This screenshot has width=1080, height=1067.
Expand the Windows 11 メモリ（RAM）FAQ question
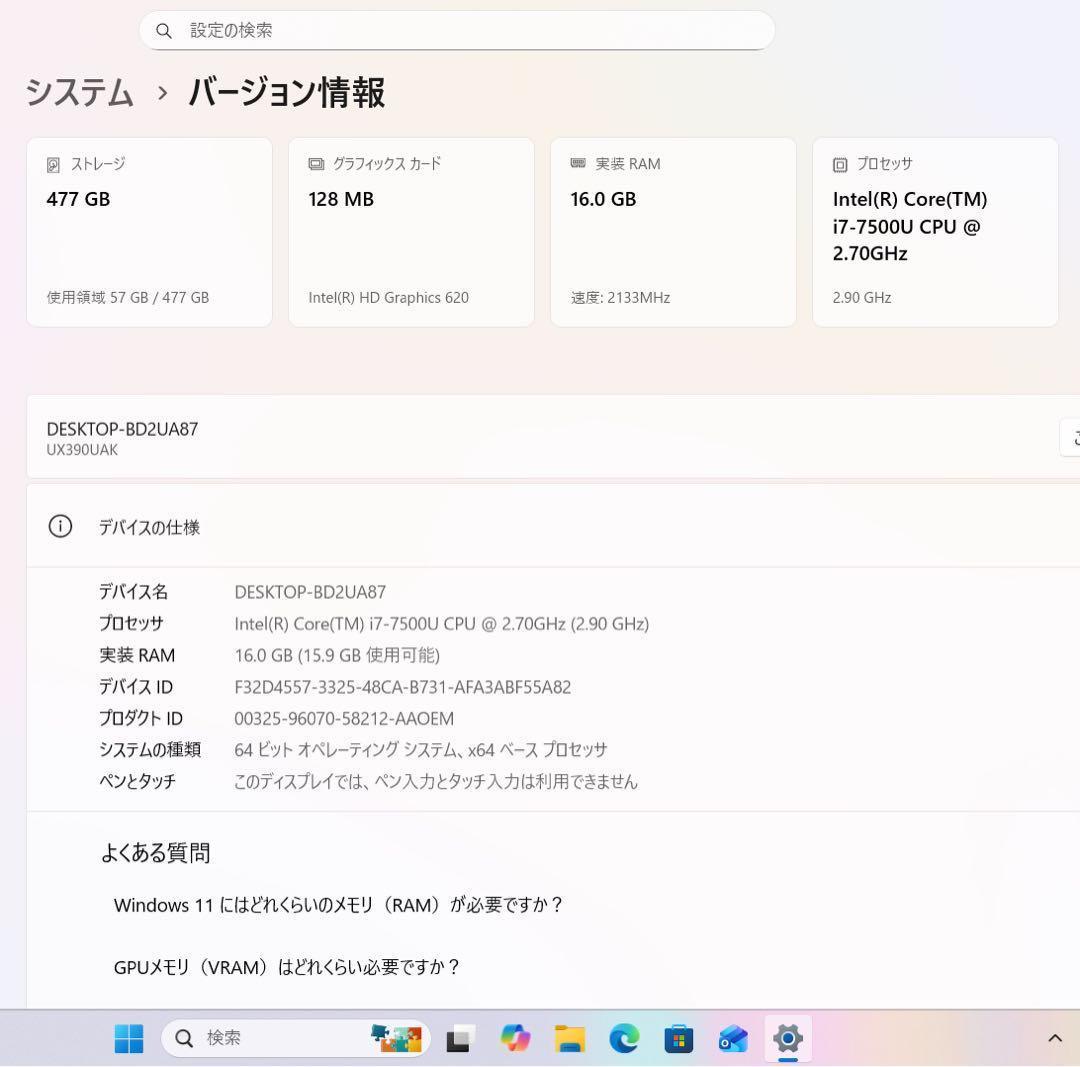tap(338, 905)
